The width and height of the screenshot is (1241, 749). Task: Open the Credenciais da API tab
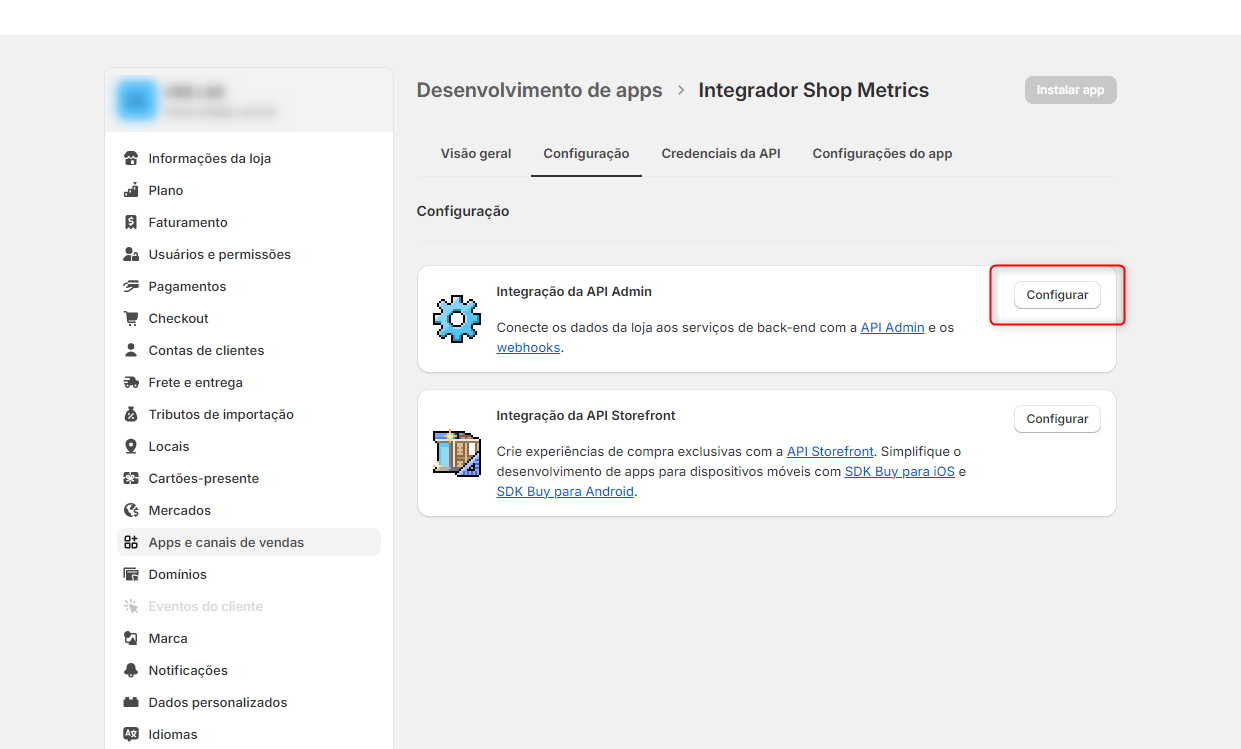point(720,154)
